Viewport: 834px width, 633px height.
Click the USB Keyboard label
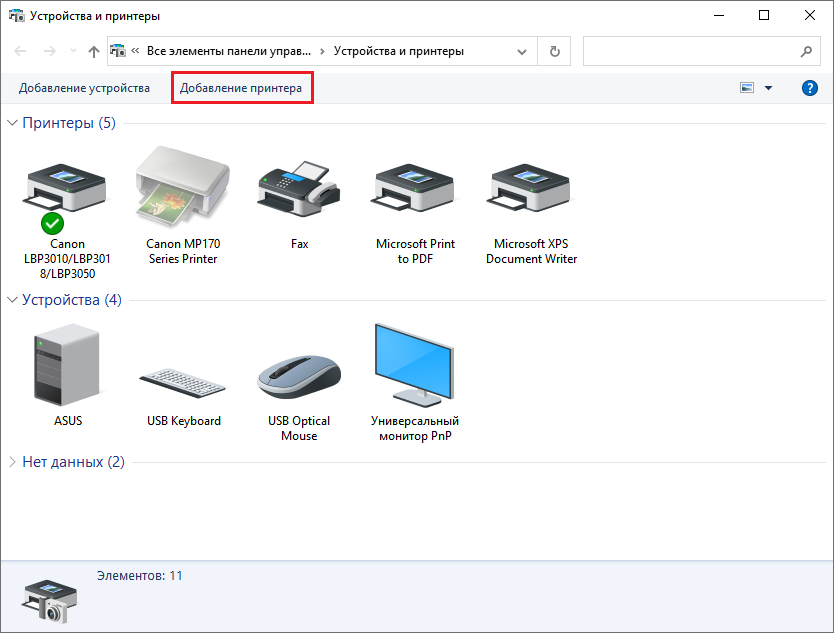pyautogui.click(x=184, y=421)
